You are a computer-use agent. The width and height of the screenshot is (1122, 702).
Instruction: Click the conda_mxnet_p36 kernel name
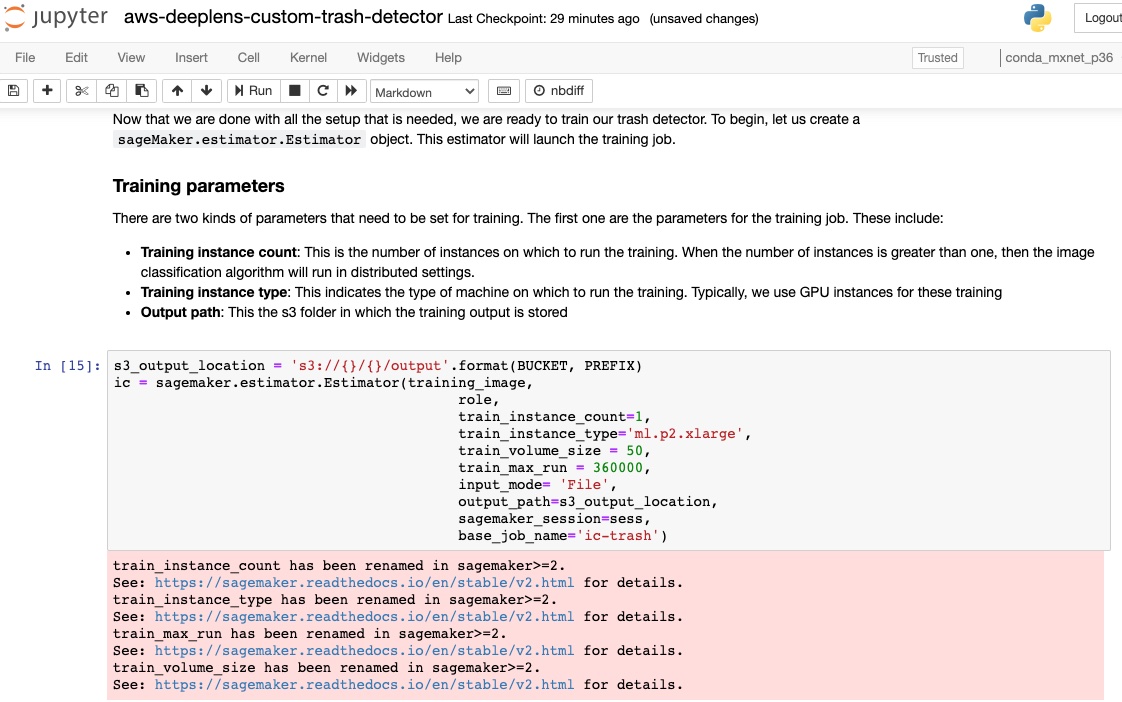click(1059, 58)
